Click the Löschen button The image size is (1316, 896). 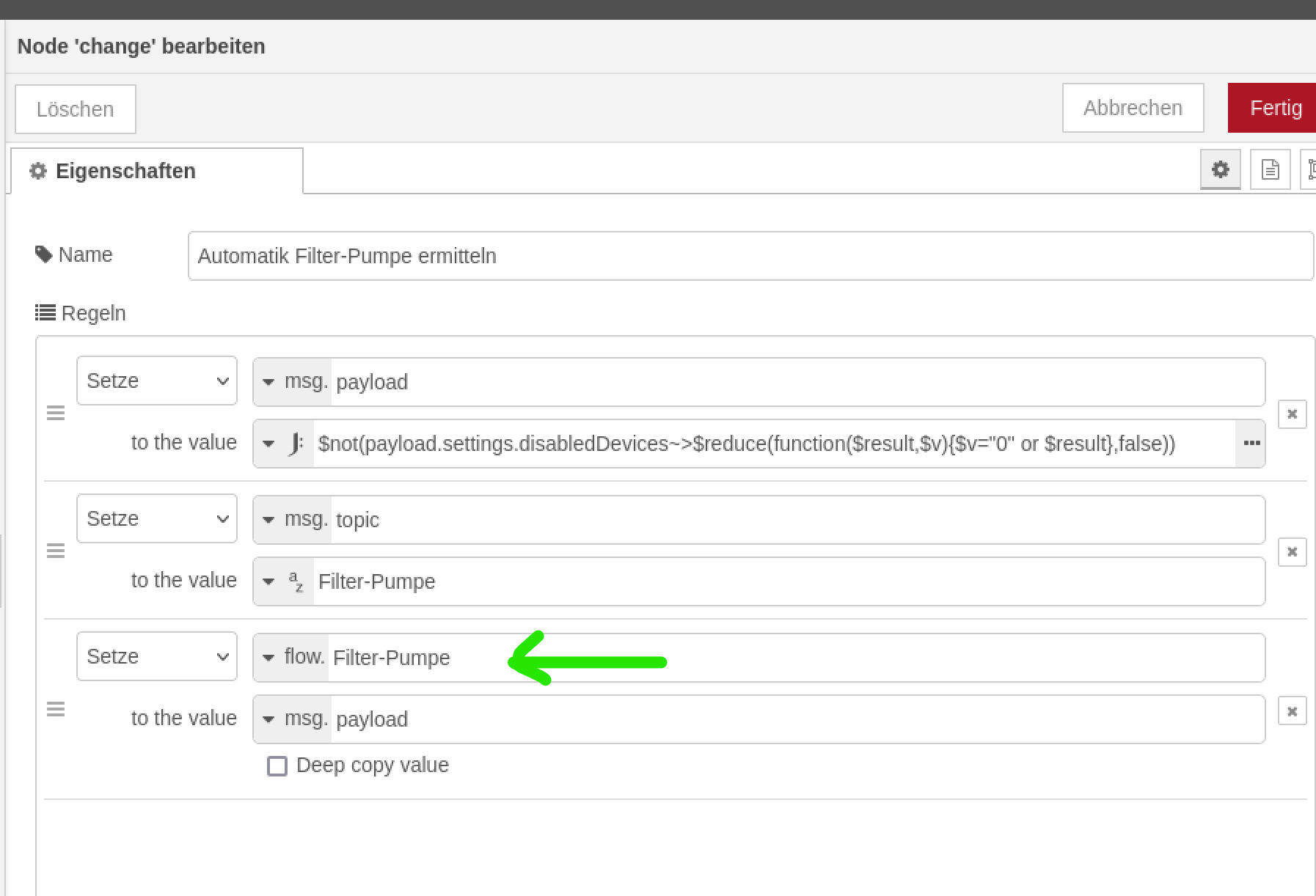click(x=76, y=109)
